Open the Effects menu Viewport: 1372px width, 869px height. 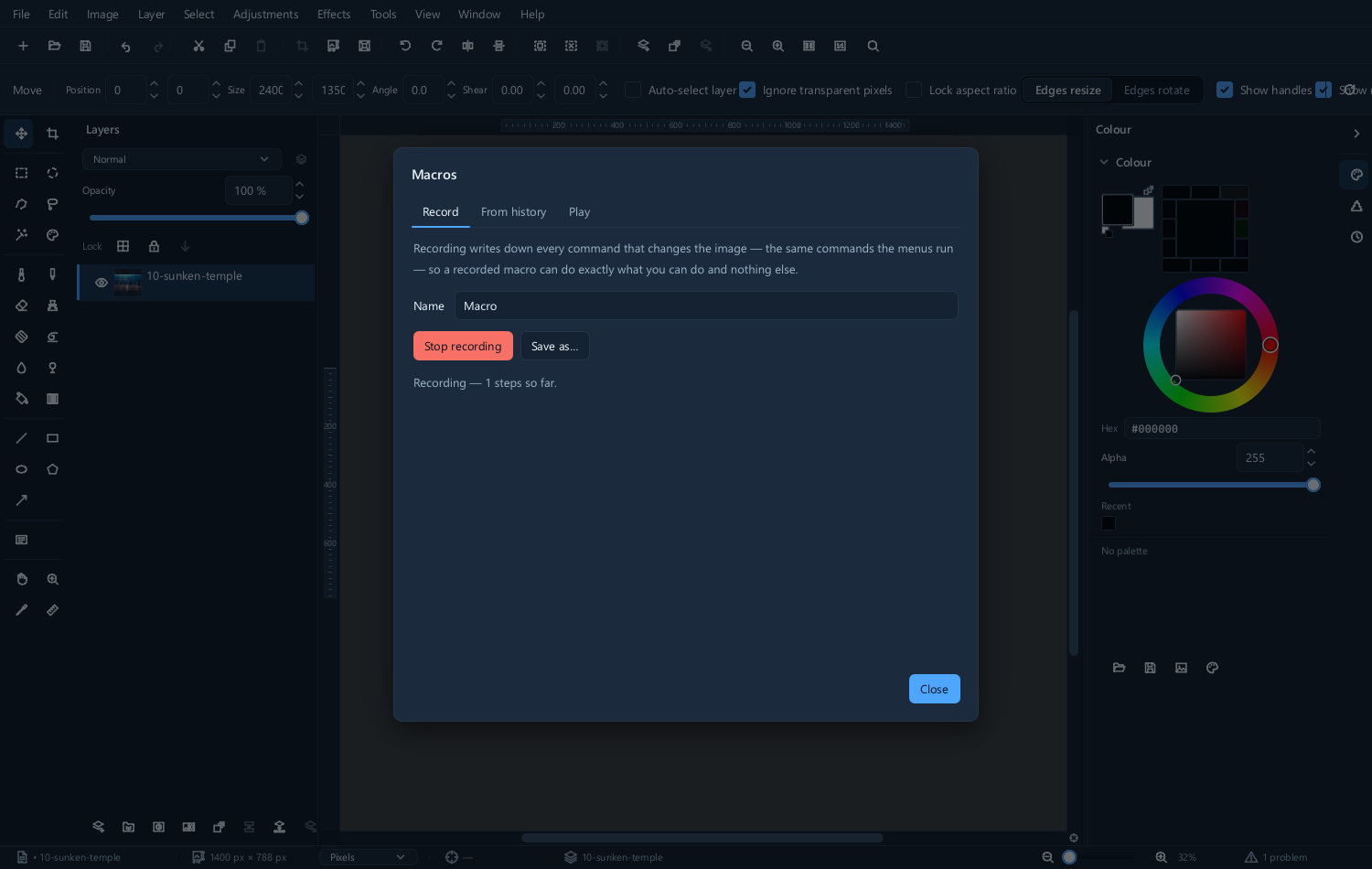pos(334,14)
